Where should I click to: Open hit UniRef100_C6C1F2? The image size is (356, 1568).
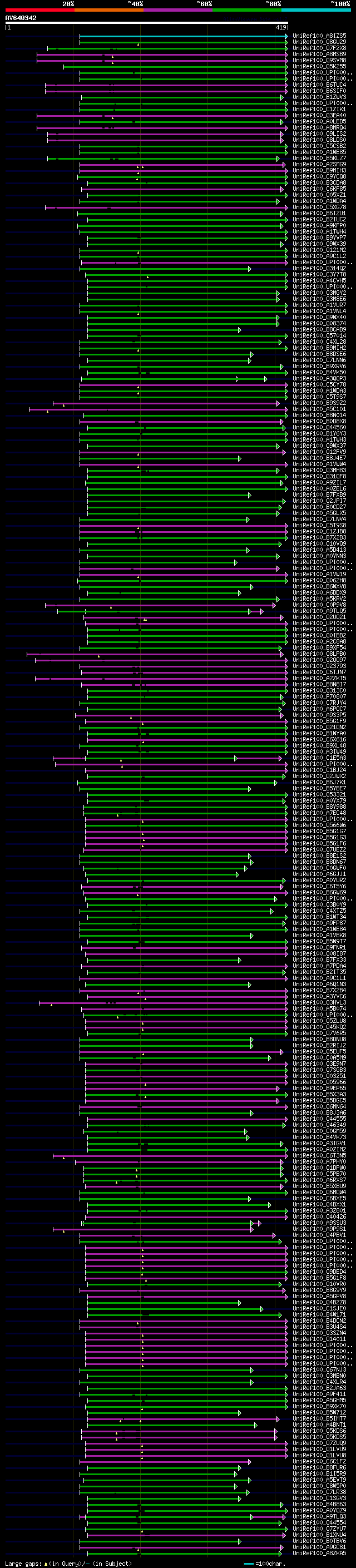tap(319, 1461)
